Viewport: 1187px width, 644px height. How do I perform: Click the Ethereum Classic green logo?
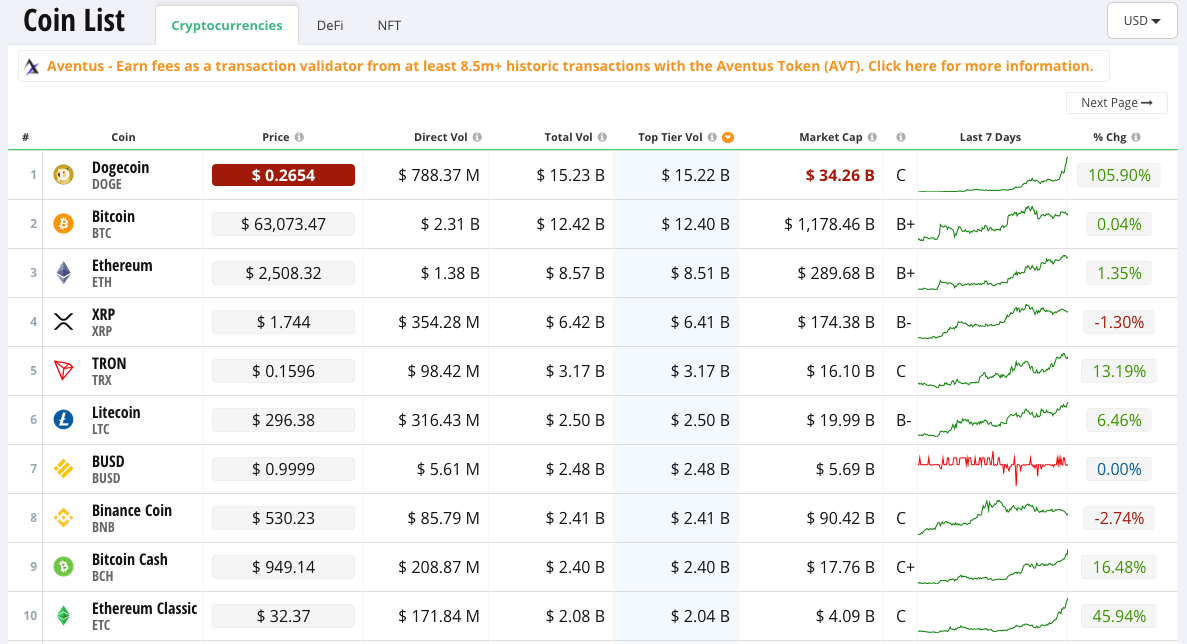(x=64, y=616)
